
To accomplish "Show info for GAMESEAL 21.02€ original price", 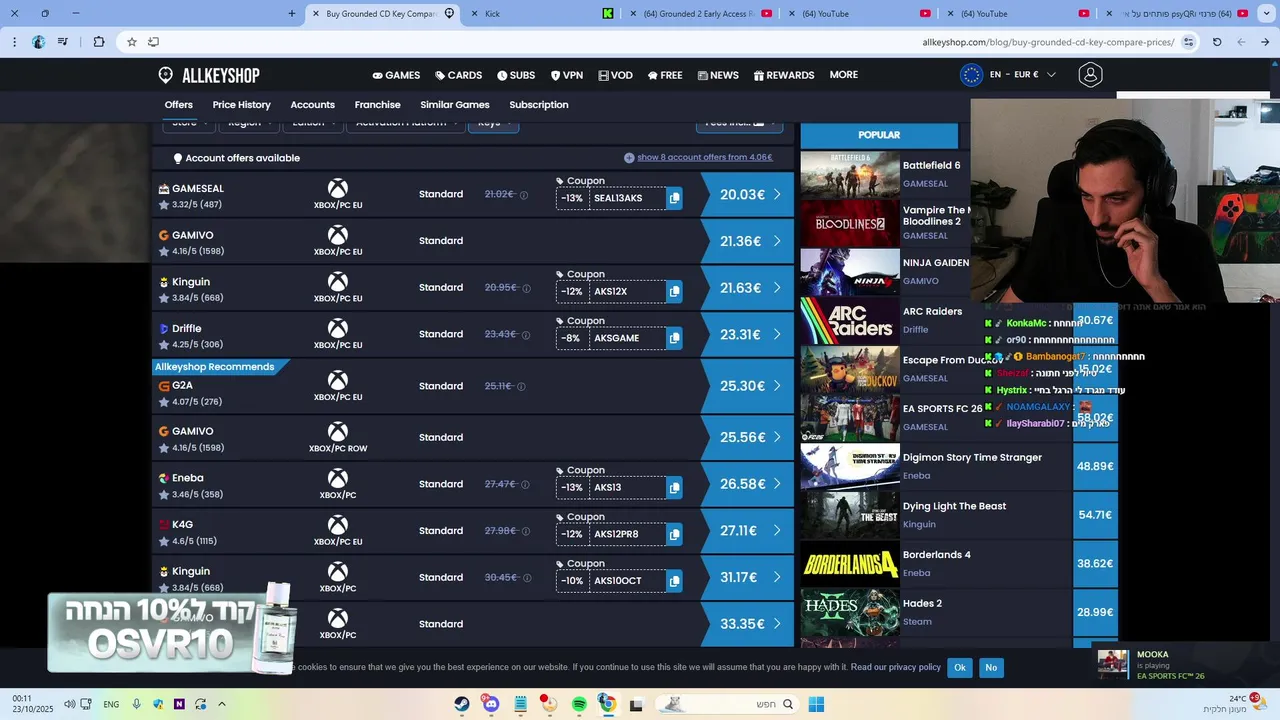I will 524,195.
